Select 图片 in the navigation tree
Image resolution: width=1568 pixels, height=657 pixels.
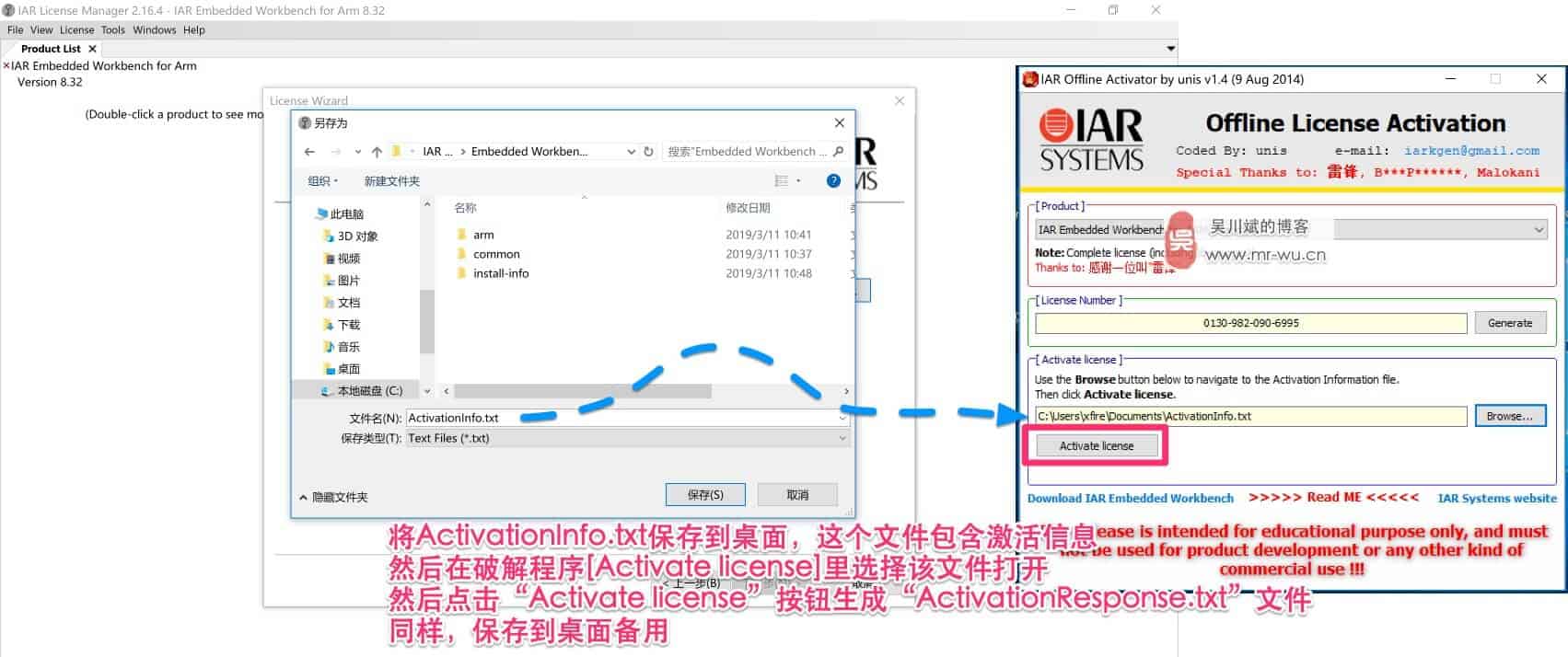point(342,281)
